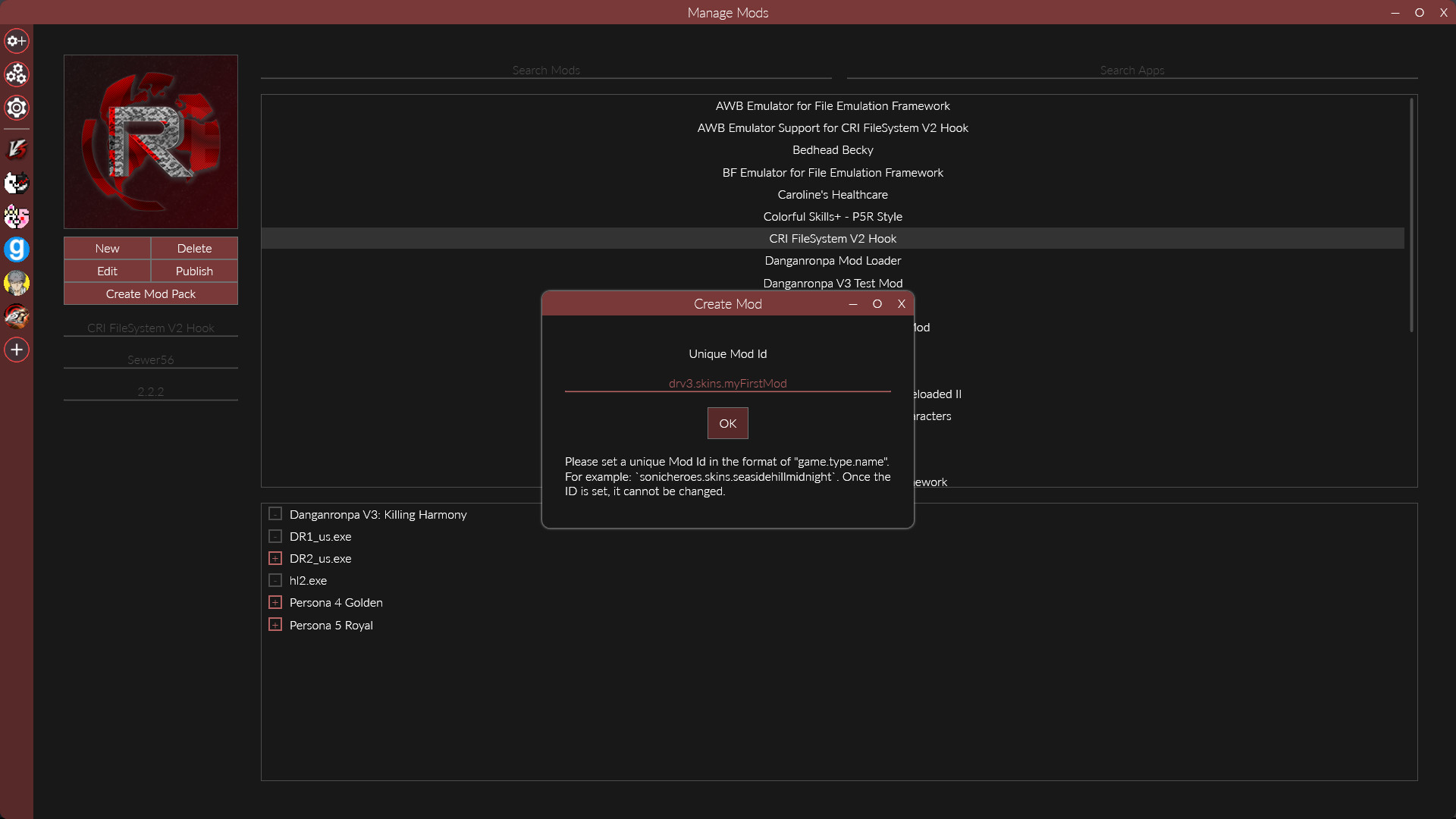Click the plus icon to add a new application

click(x=16, y=350)
